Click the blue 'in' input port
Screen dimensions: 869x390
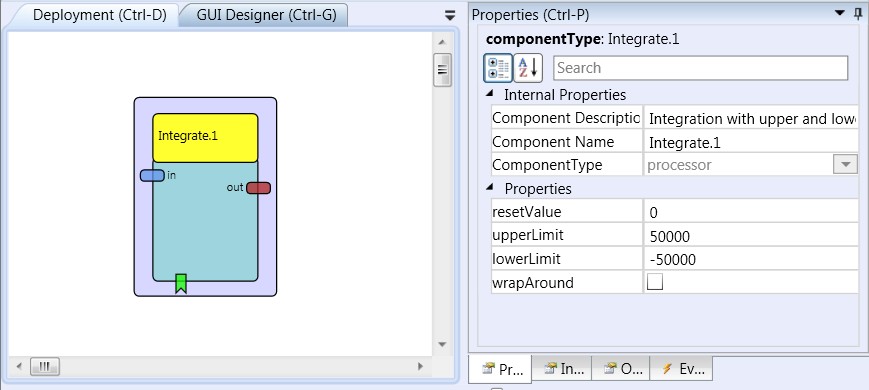[x=152, y=176]
